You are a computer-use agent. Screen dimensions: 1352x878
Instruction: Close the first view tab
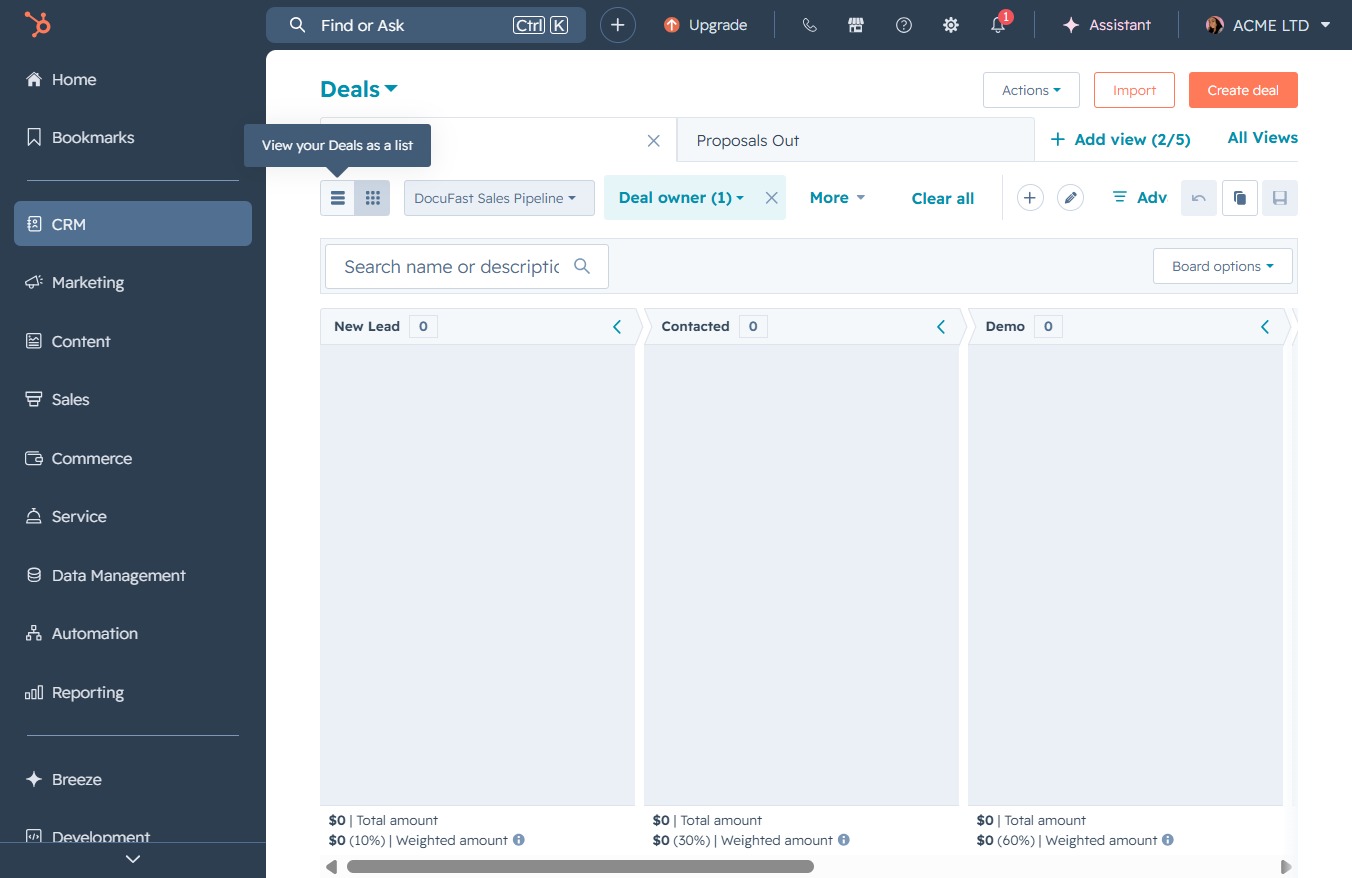pos(654,141)
